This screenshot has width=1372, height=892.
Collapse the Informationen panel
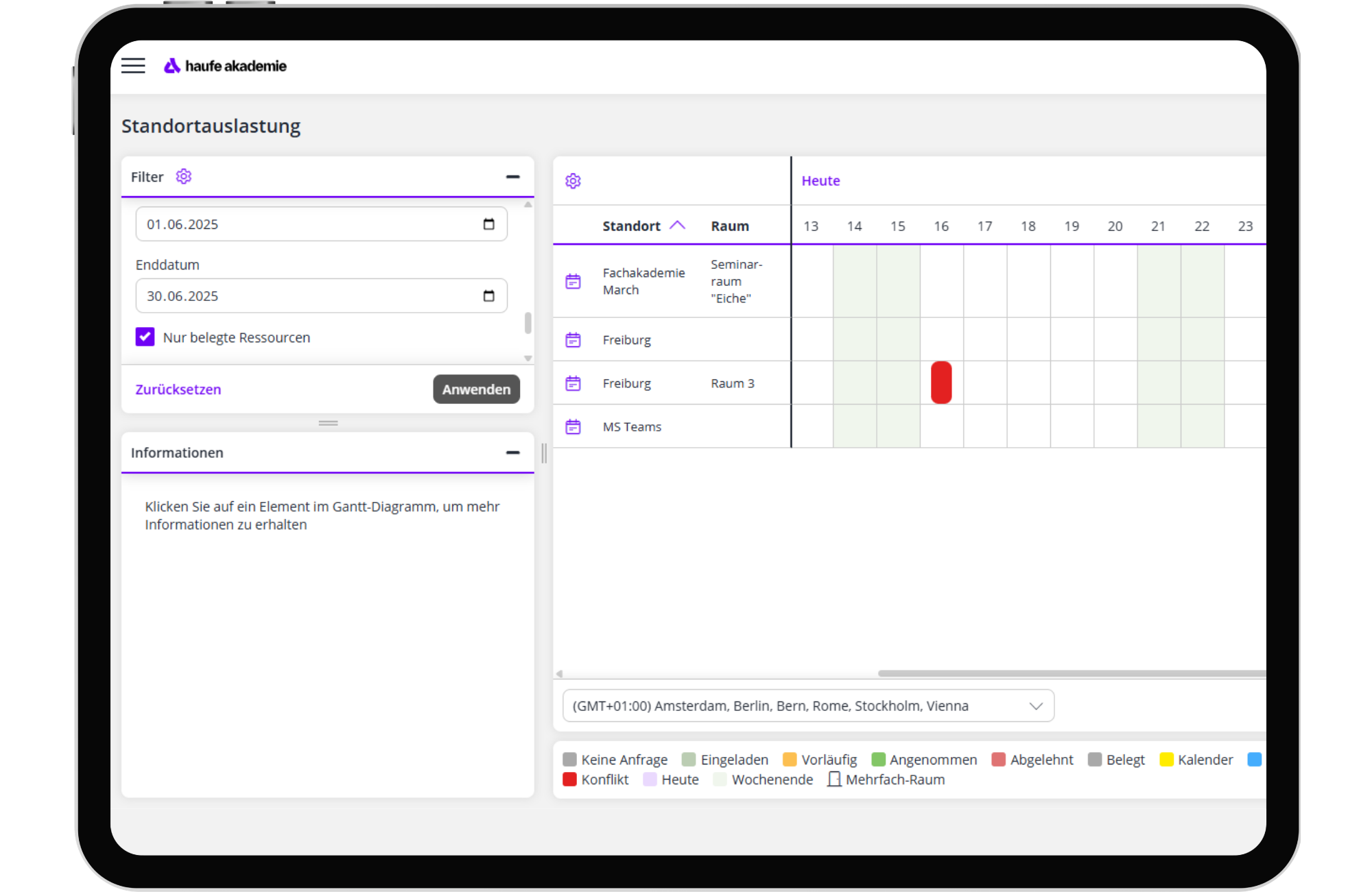click(512, 453)
